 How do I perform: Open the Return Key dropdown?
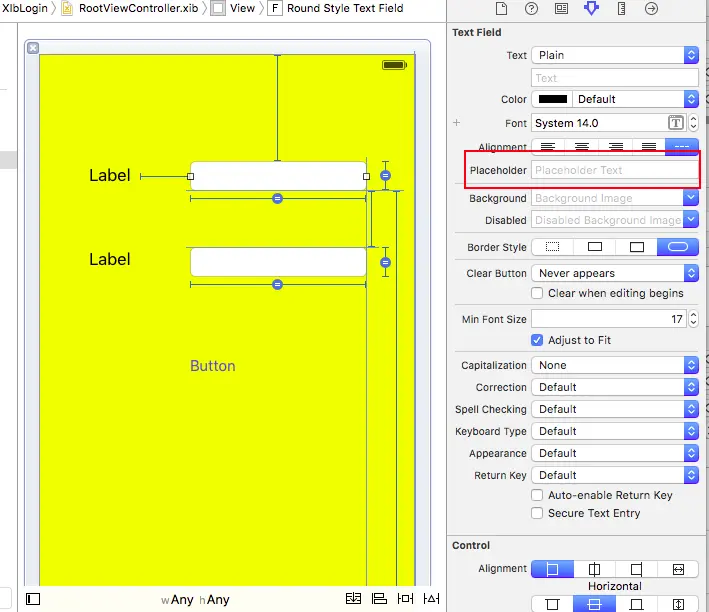click(x=615, y=475)
